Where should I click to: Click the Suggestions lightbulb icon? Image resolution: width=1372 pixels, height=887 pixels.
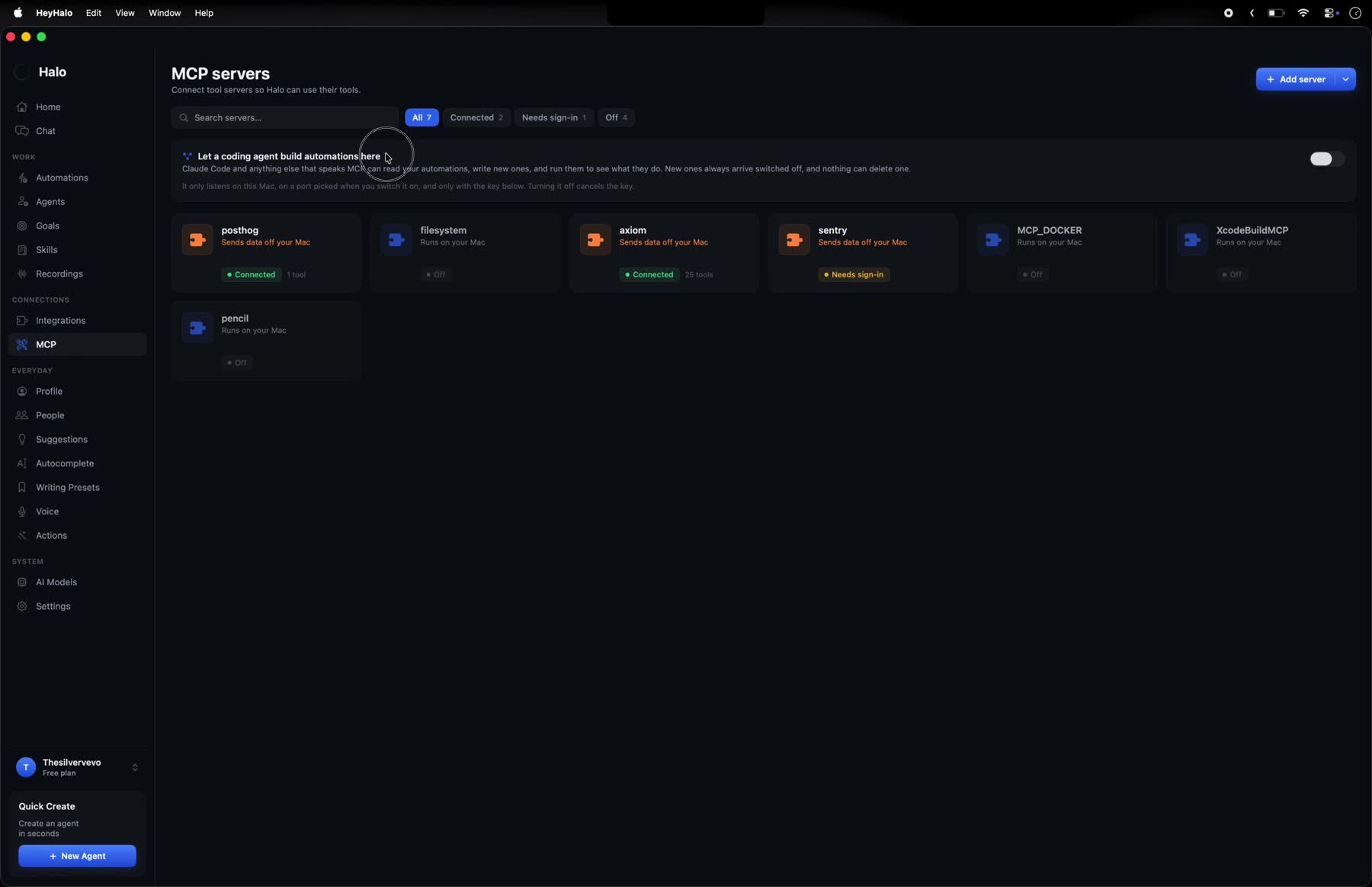[22, 440]
